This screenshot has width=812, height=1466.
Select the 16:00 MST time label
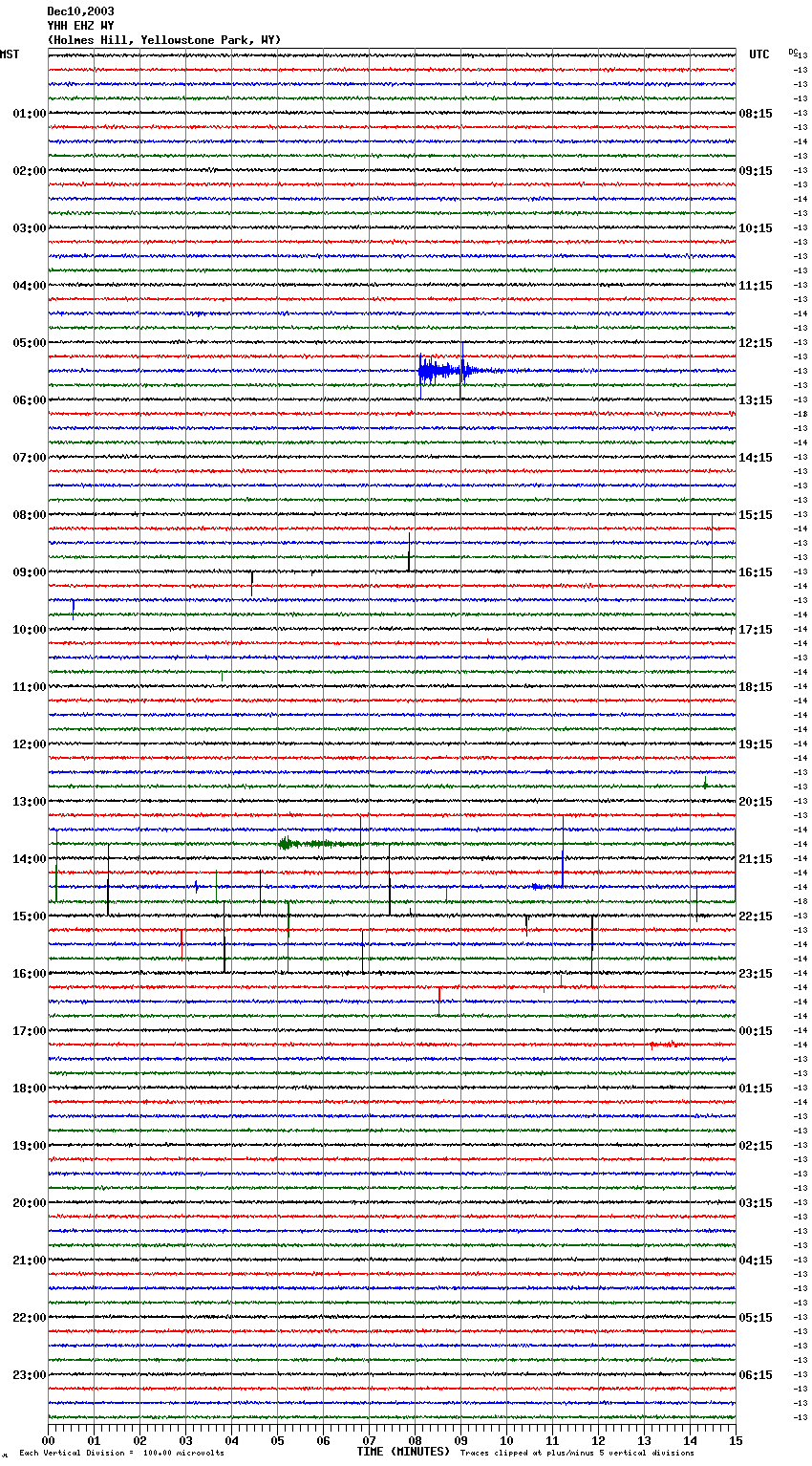coord(30,974)
